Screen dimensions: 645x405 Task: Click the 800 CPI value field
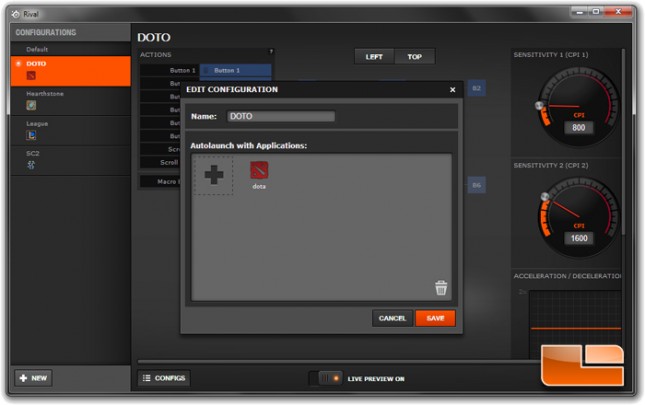(578, 127)
